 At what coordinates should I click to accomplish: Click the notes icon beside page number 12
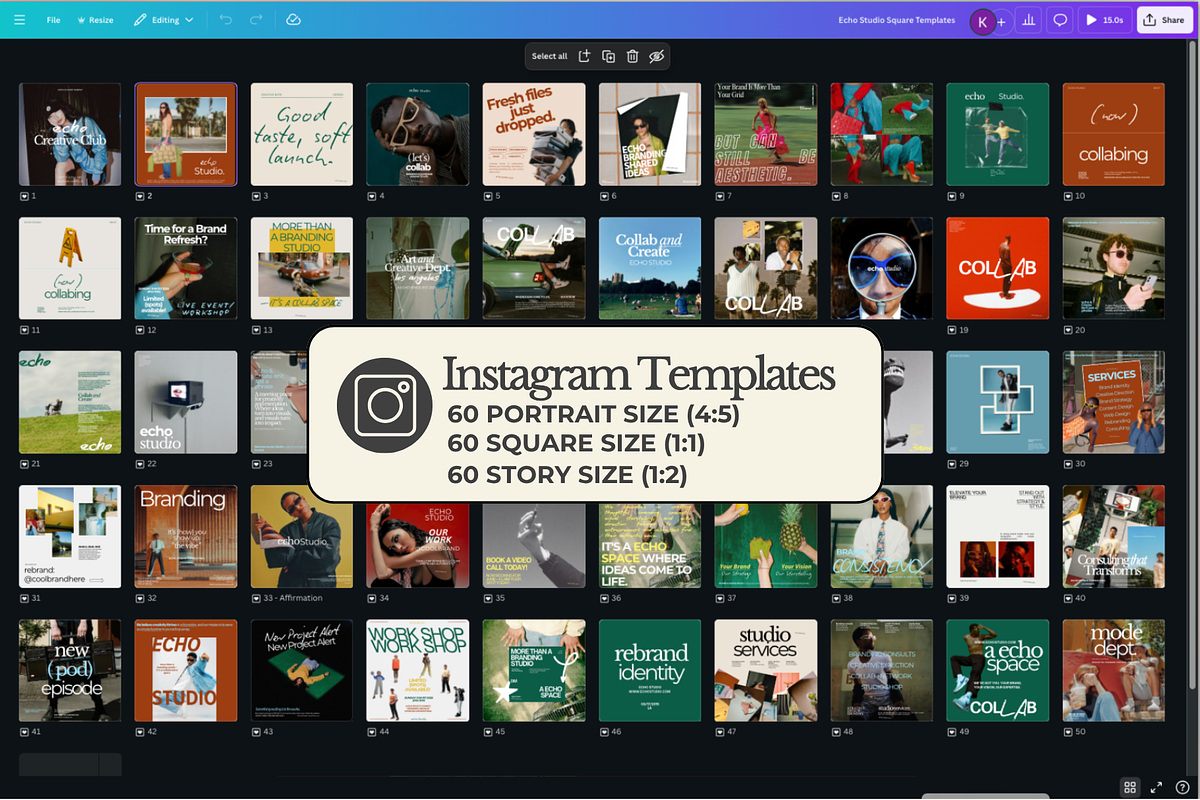(140, 330)
